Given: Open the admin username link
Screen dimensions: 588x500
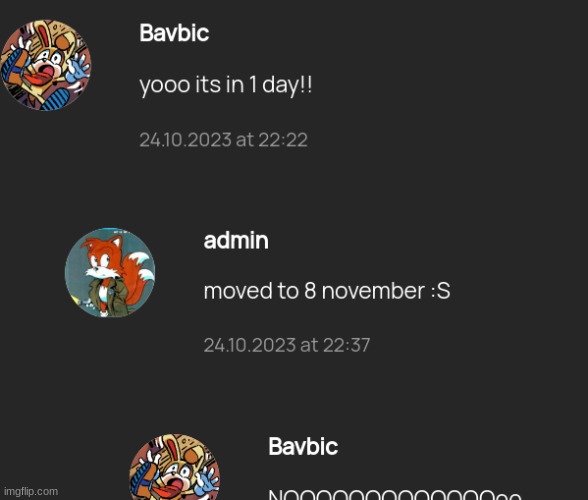Looking at the screenshot, I should pos(236,240).
